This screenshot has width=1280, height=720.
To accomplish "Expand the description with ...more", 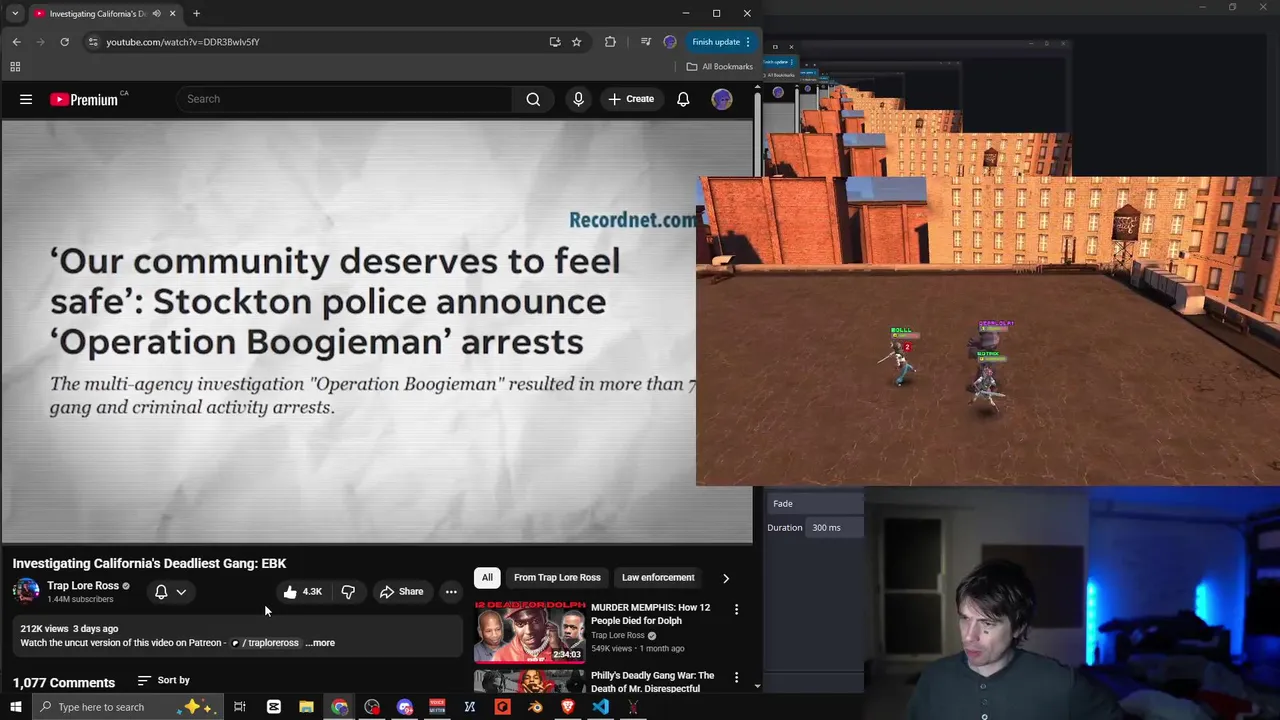I will coord(320,643).
